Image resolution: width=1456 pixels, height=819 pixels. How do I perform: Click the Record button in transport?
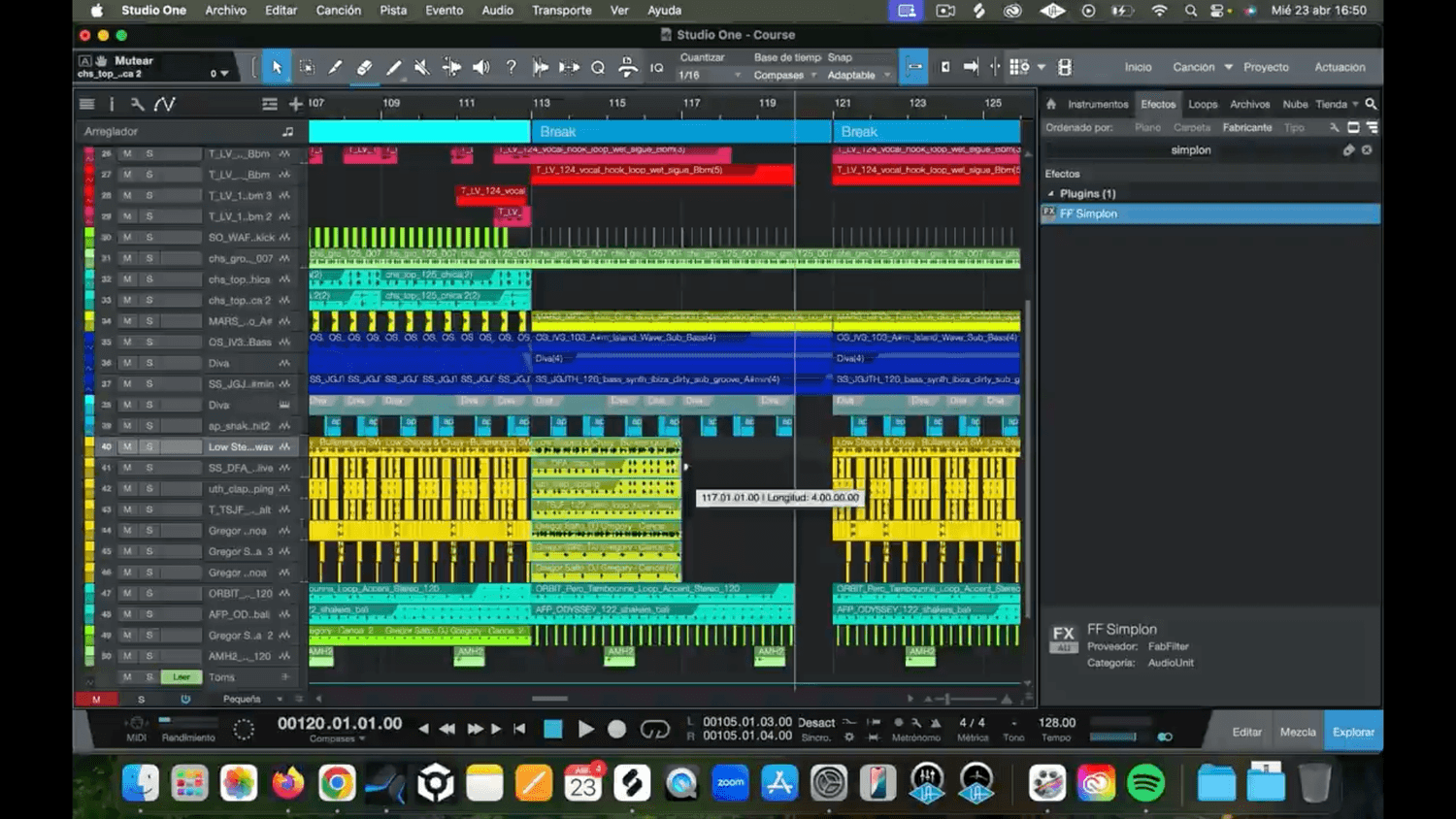(616, 729)
